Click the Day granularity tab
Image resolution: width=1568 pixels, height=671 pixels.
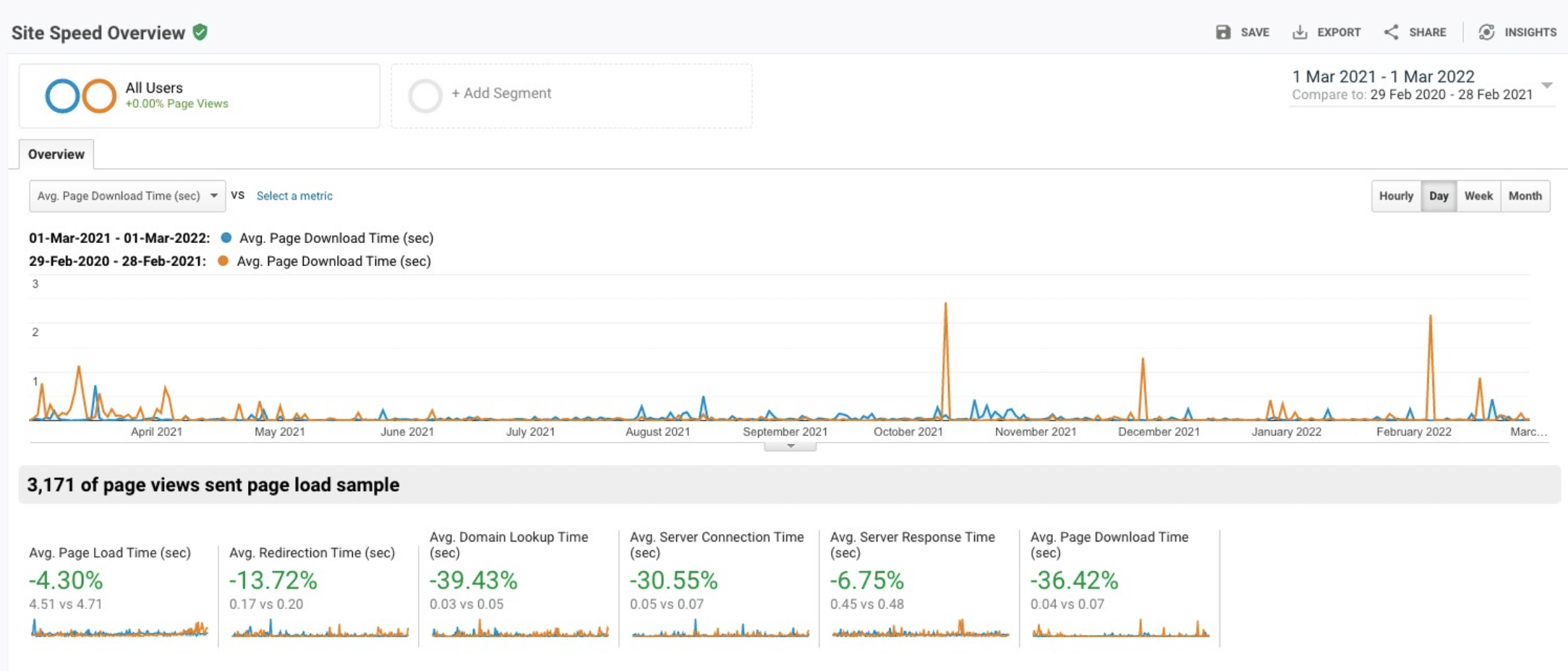tap(1439, 195)
